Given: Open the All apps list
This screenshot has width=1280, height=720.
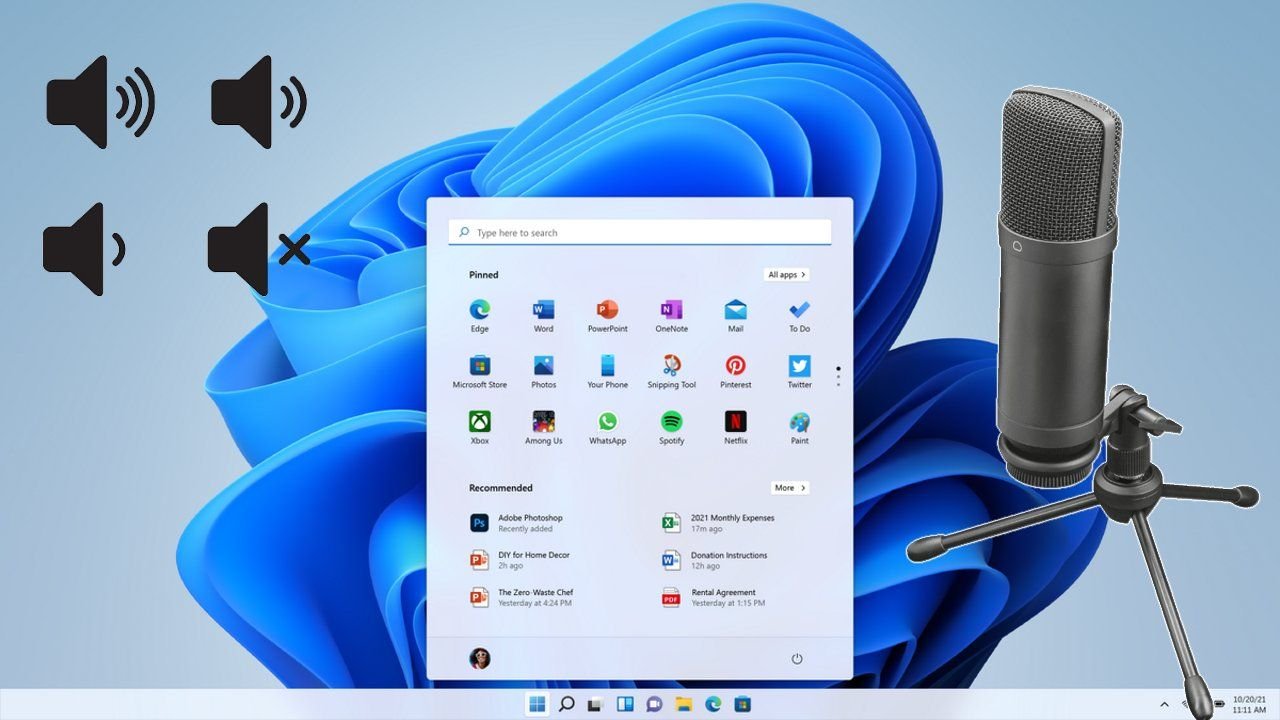Looking at the screenshot, I should (x=787, y=274).
